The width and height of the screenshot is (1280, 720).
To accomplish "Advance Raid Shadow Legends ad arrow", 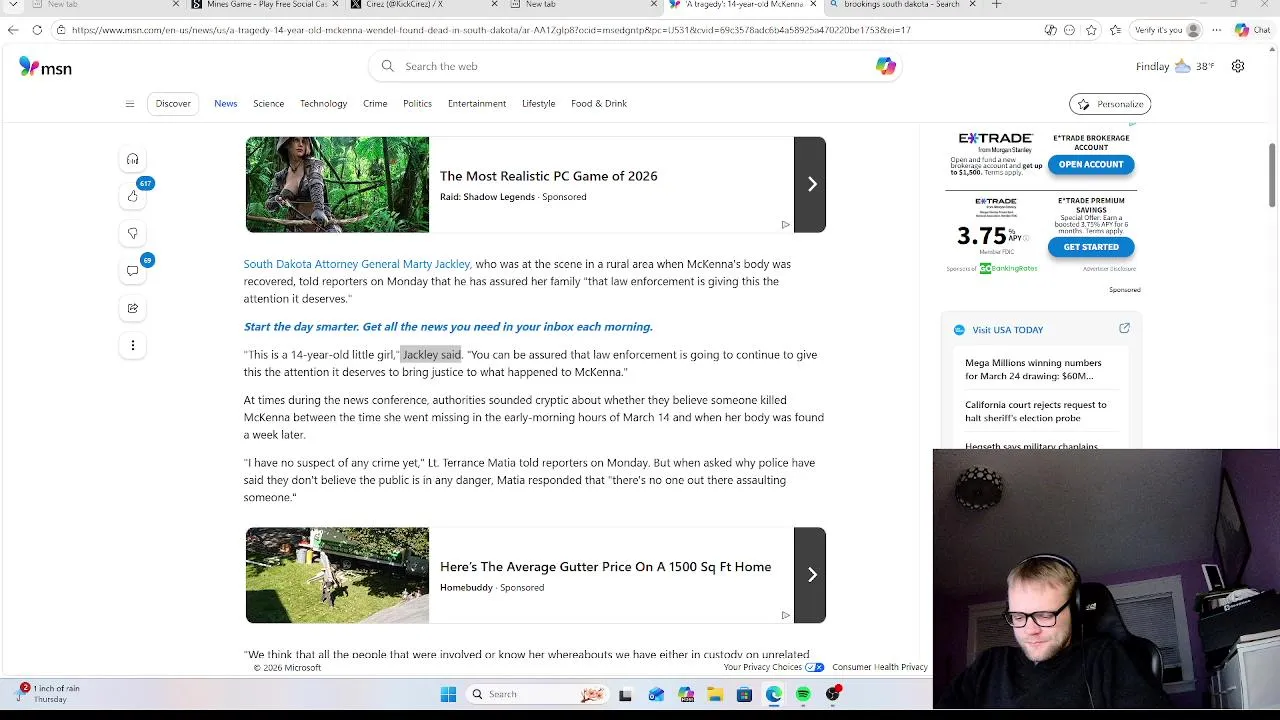I will coord(810,184).
